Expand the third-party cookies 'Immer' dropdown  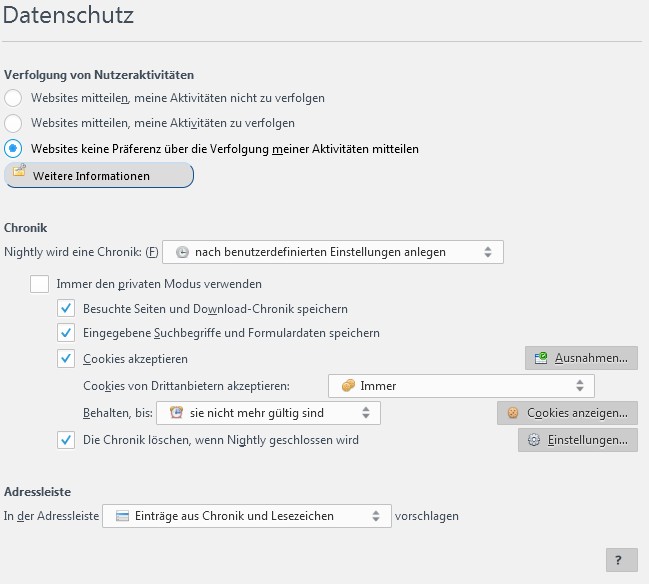[x=579, y=385]
